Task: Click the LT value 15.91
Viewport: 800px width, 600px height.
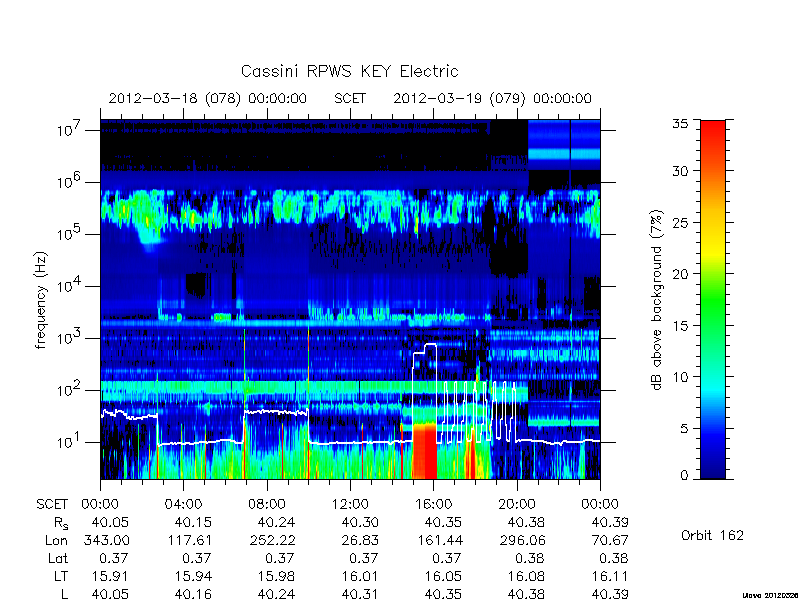Action: [110, 576]
